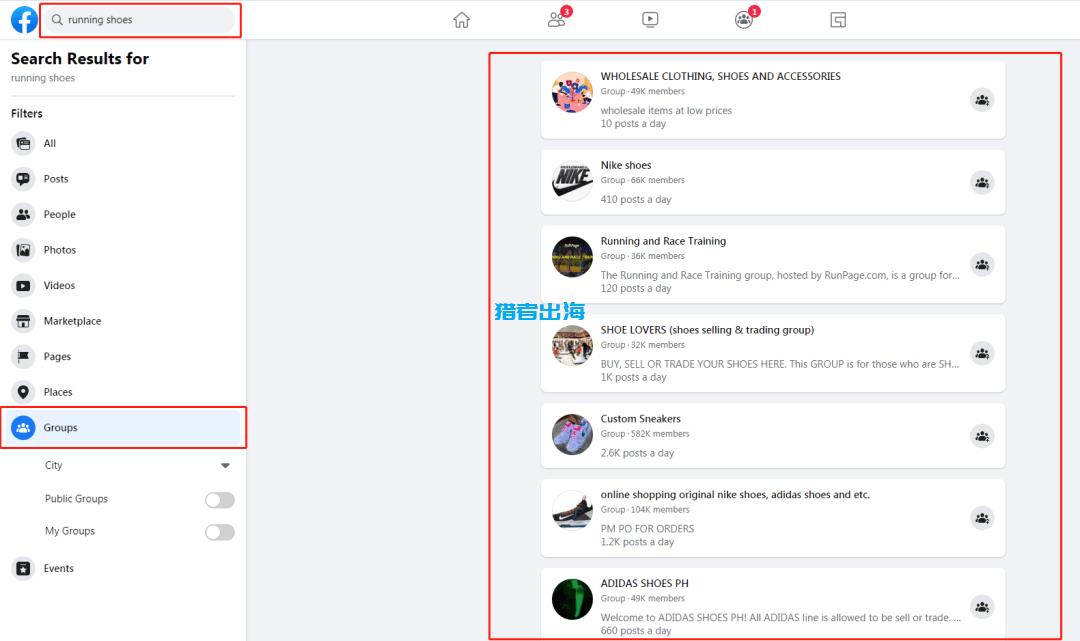This screenshot has width=1080, height=641.
Task: Select the Videos filter
Action: click(x=123, y=285)
